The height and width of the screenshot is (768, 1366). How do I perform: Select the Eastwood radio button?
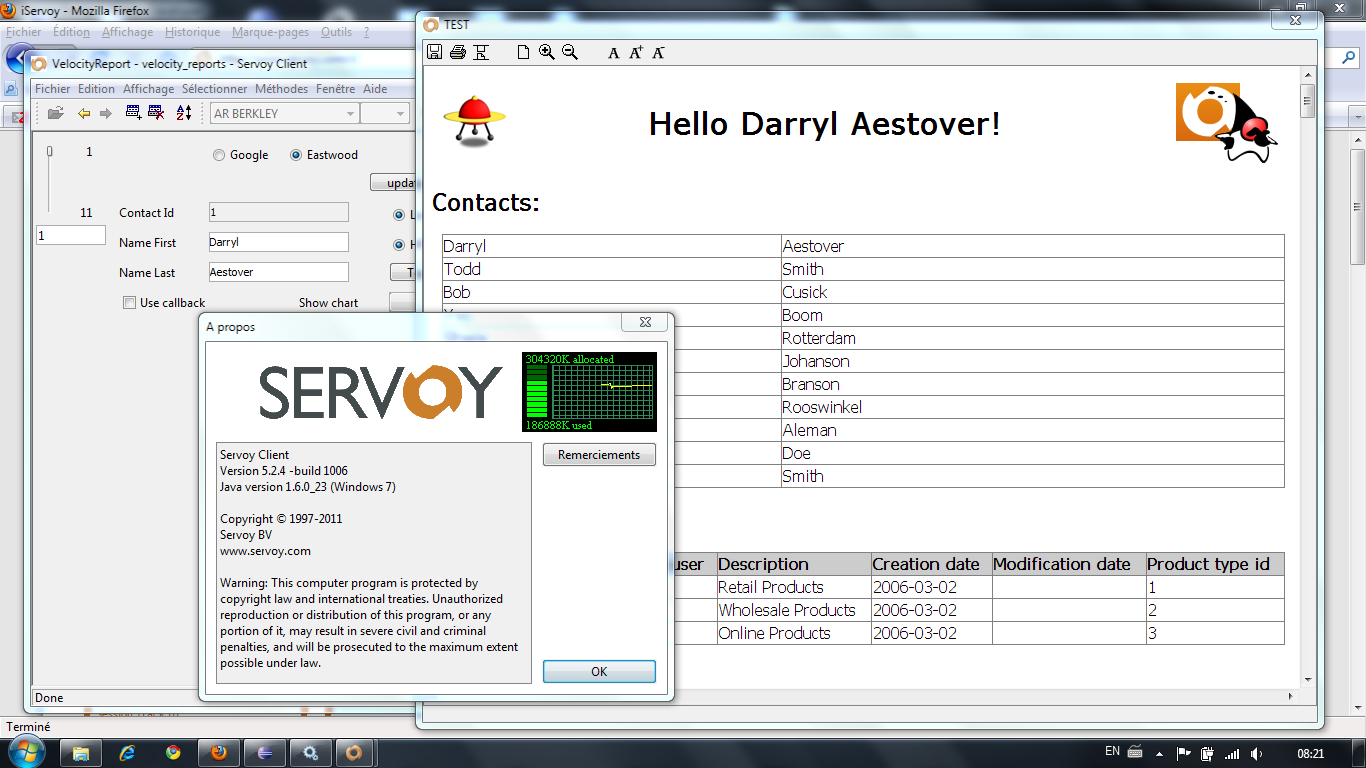click(296, 155)
